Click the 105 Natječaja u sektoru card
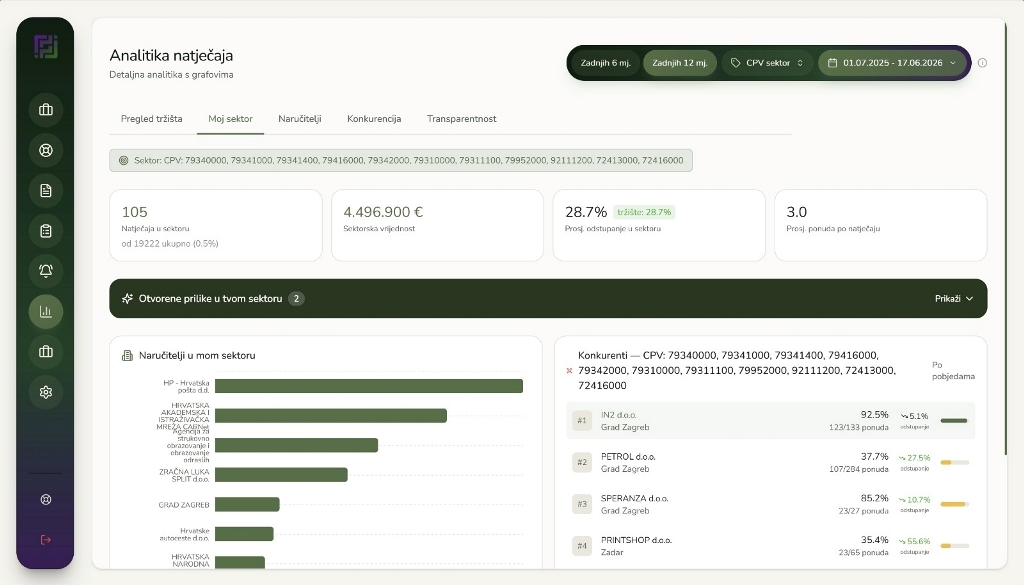1024x585 pixels. 216,225
